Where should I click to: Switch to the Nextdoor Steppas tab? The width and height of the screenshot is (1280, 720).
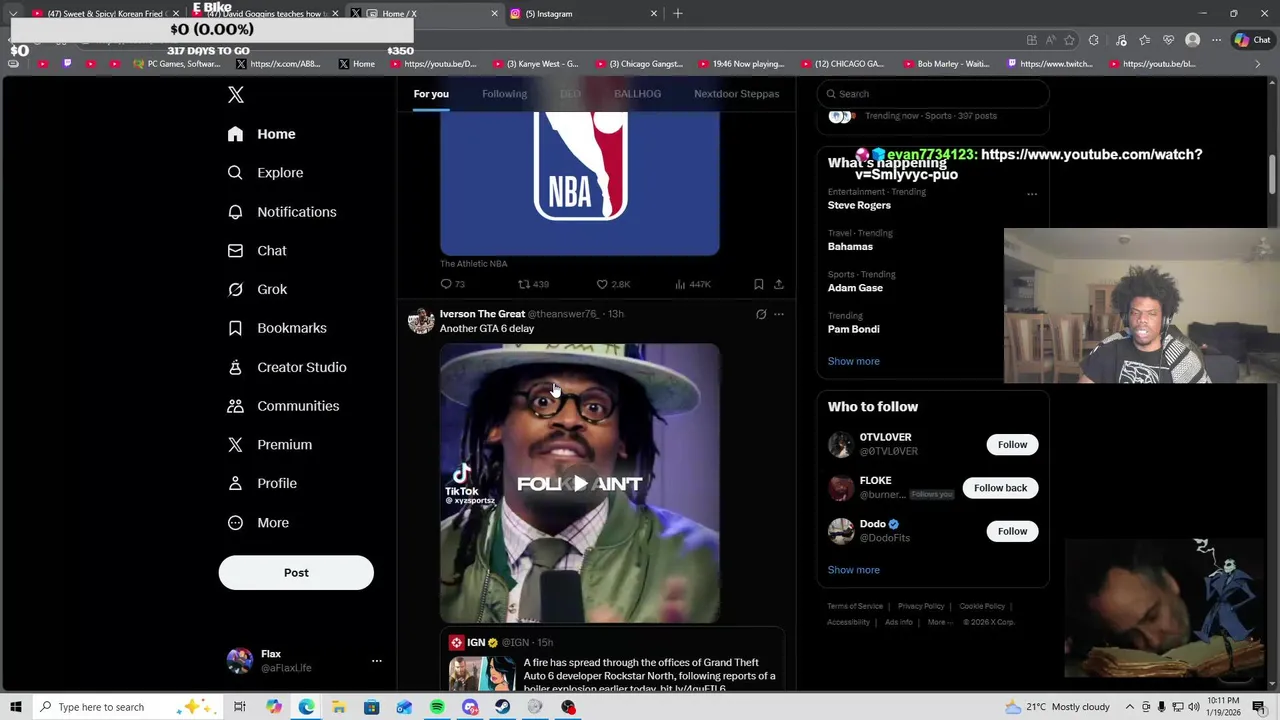pos(736,94)
